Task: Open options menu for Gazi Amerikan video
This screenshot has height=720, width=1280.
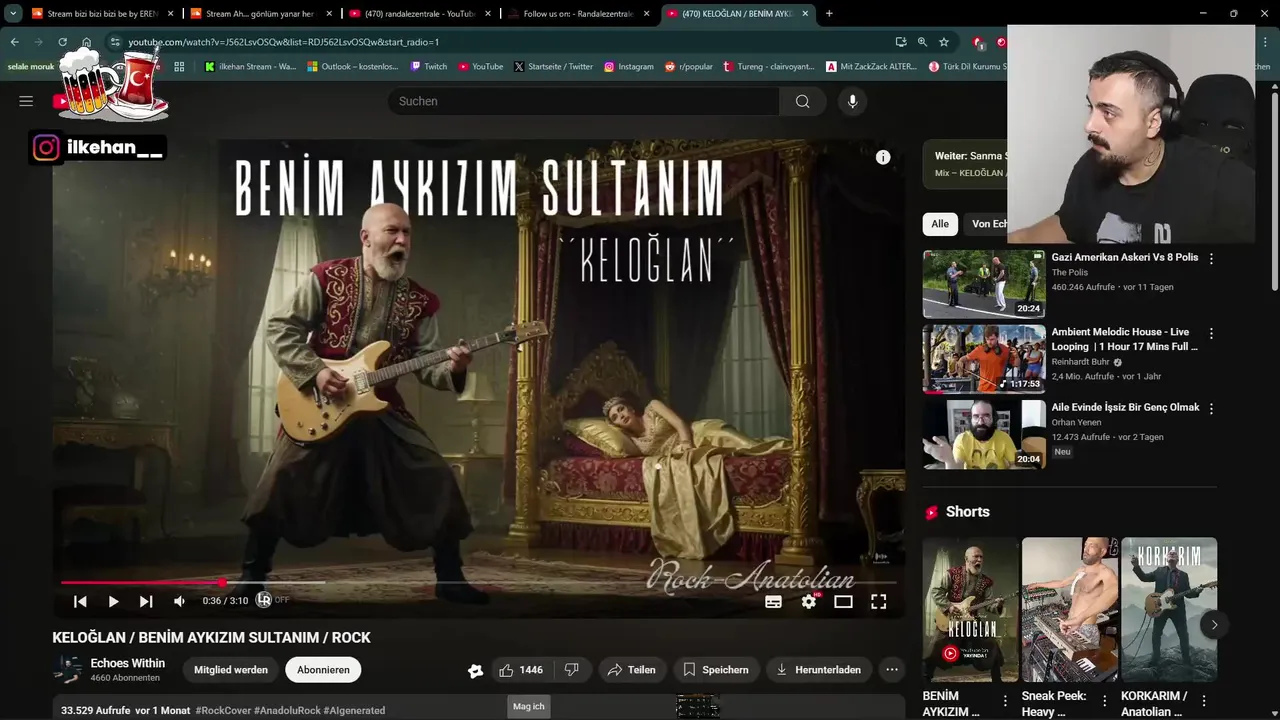Action: tap(1211, 259)
